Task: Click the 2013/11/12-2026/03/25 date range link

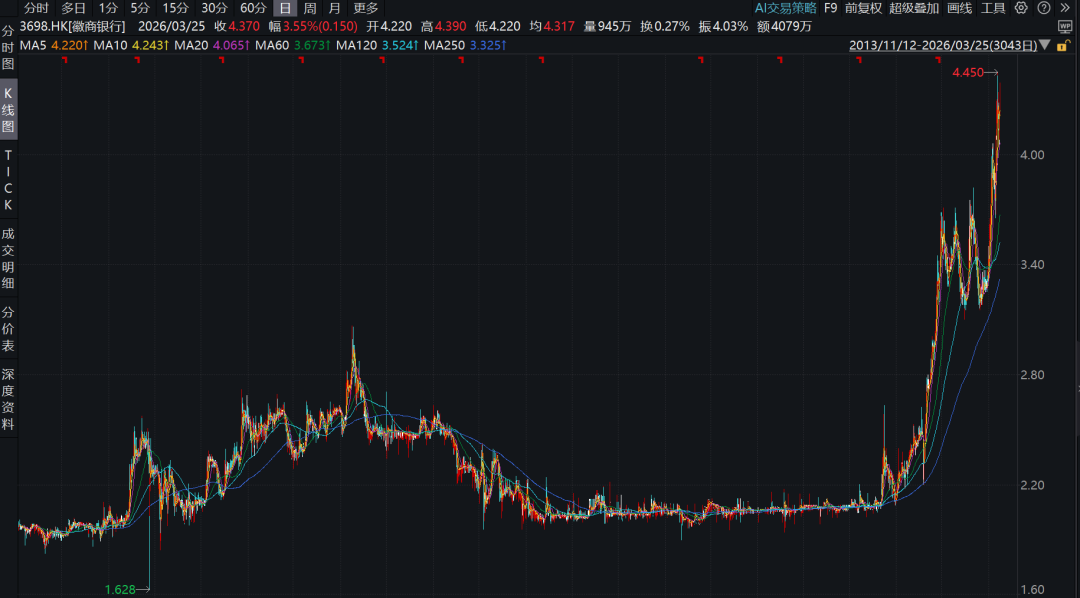Action: tap(943, 45)
